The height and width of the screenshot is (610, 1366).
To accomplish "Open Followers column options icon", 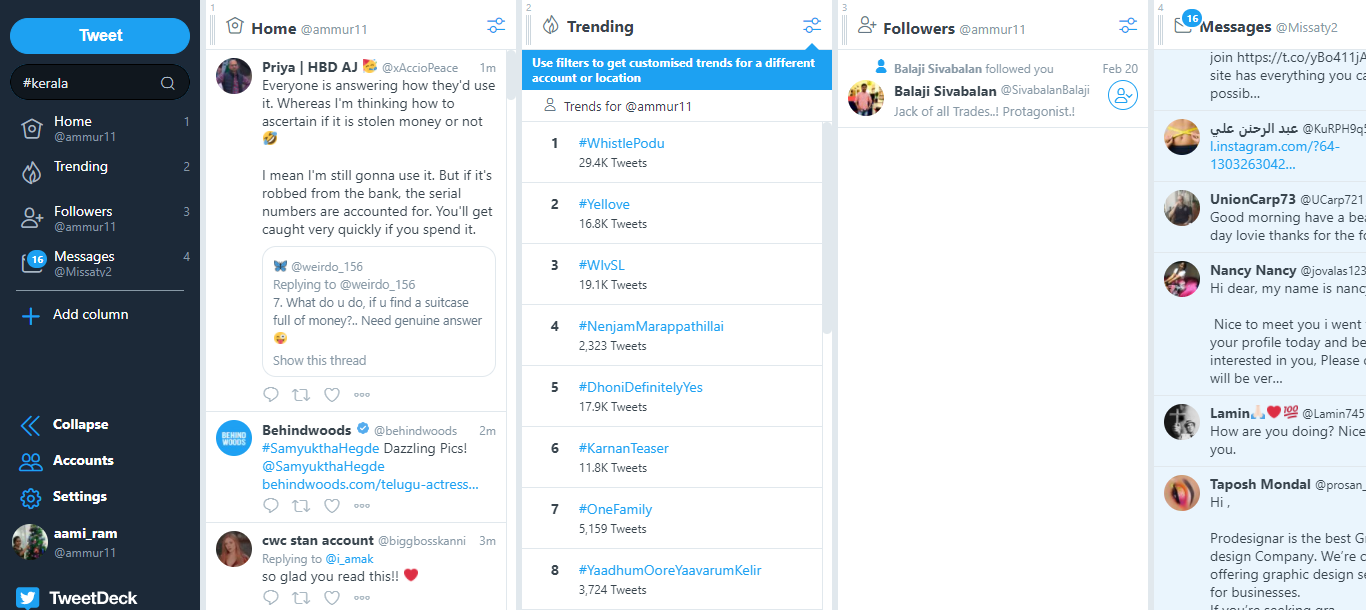I will click(x=1128, y=26).
